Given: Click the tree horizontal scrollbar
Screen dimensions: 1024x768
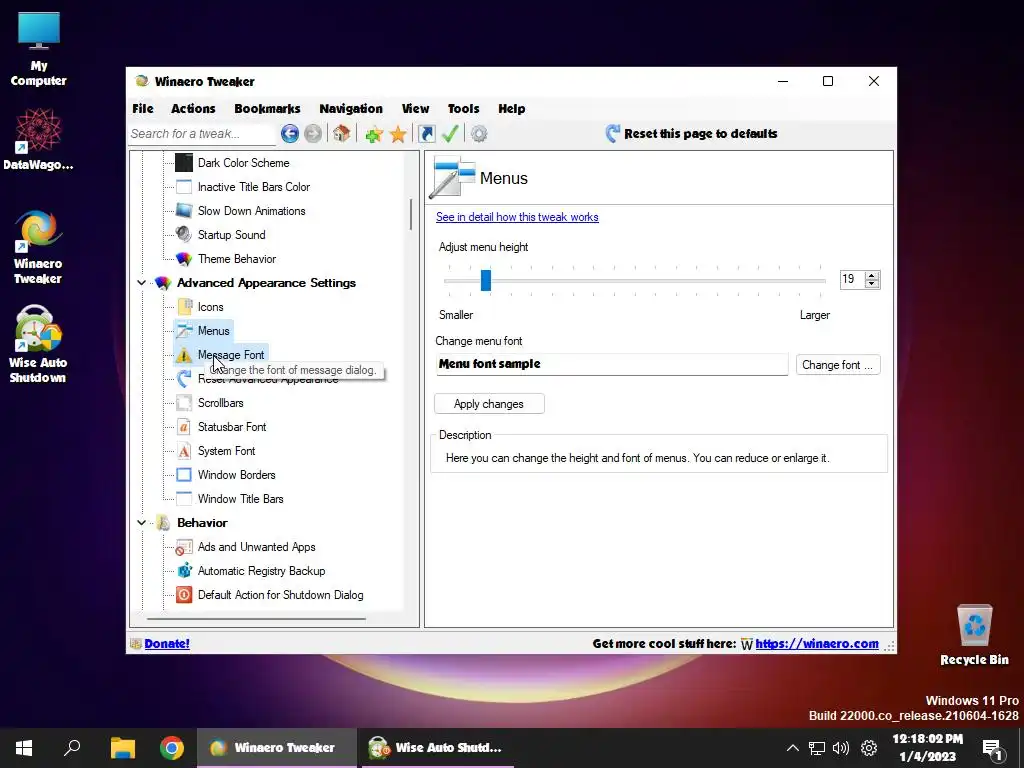Looking at the screenshot, I should pyautogui.click(x=256, y=618).
